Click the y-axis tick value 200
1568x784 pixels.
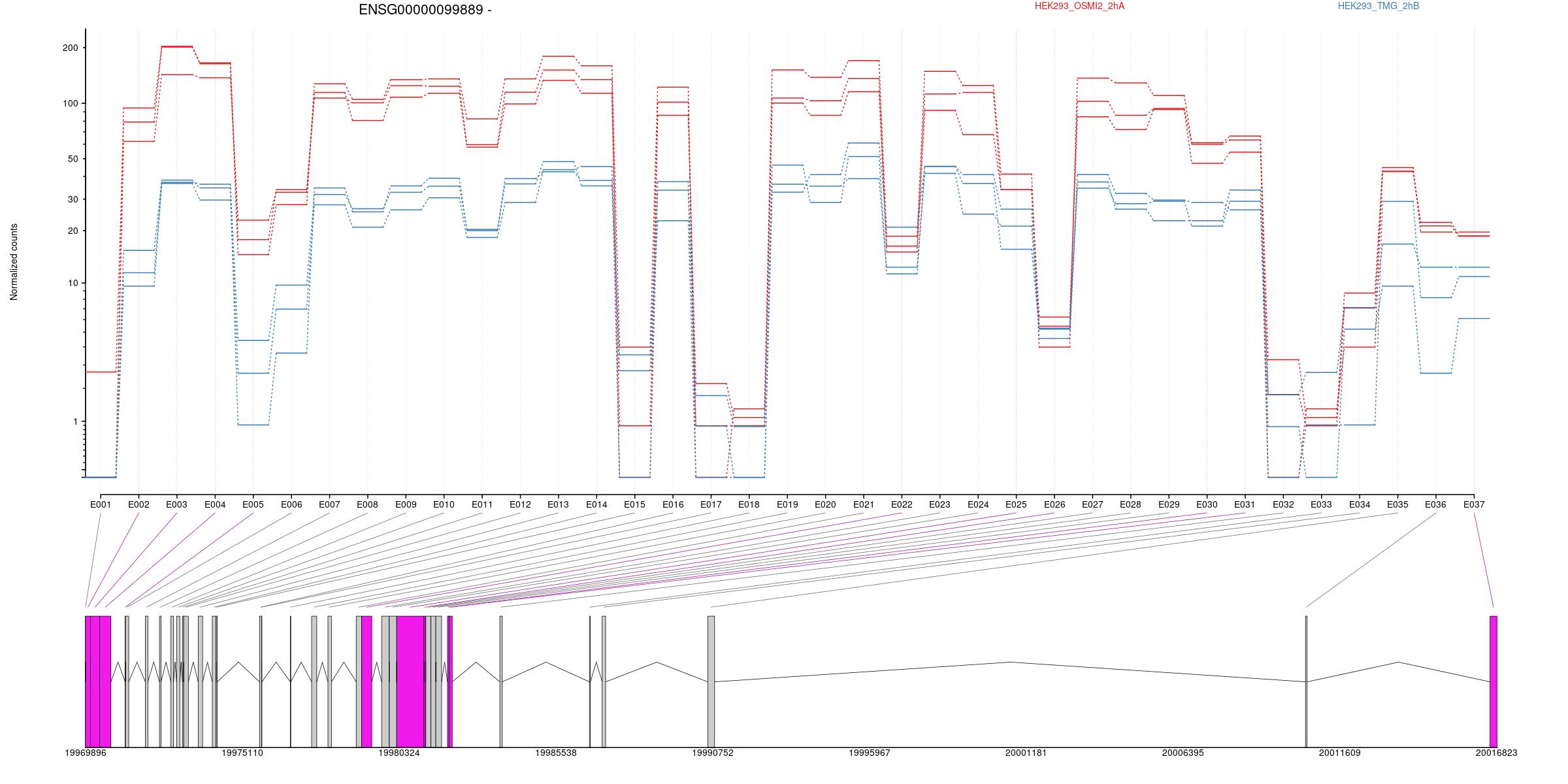pyautogui.click(x=71, y=48)
